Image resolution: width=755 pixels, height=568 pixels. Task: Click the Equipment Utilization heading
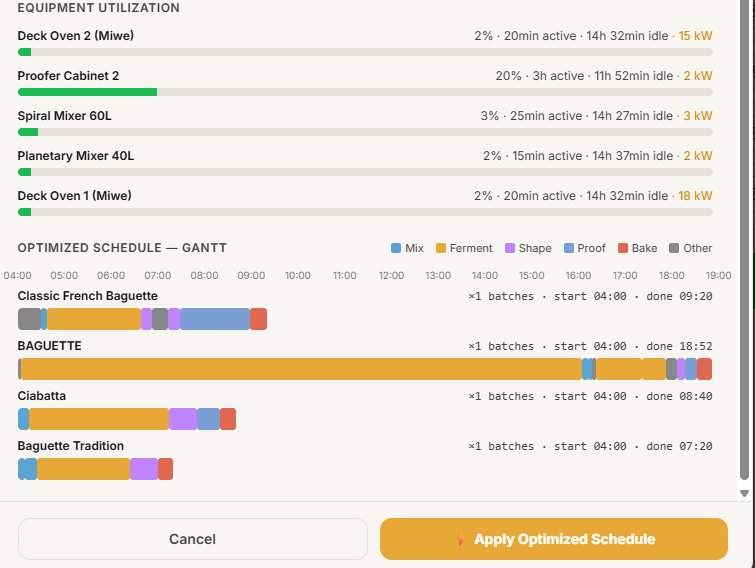(x=99, y=8)
